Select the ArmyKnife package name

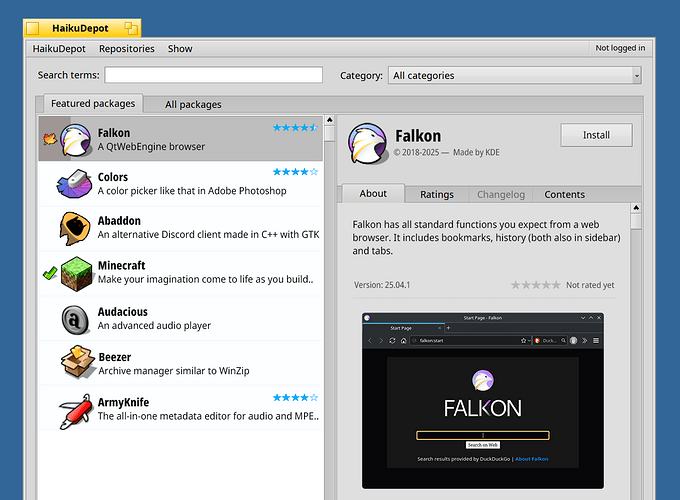pyautogui.click(x=123, y=402)
